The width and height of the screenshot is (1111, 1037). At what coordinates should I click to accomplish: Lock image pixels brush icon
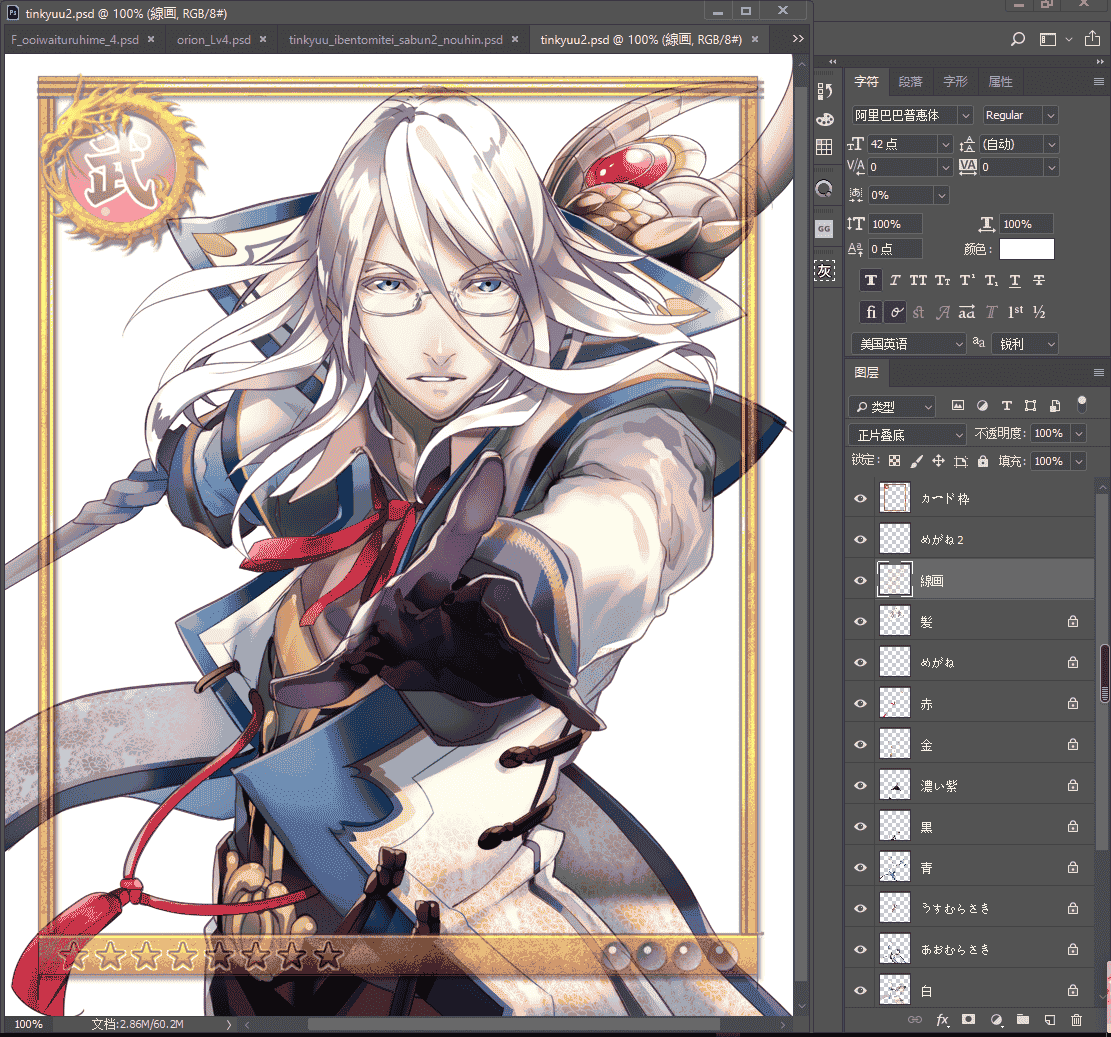[x=916, y=461]
